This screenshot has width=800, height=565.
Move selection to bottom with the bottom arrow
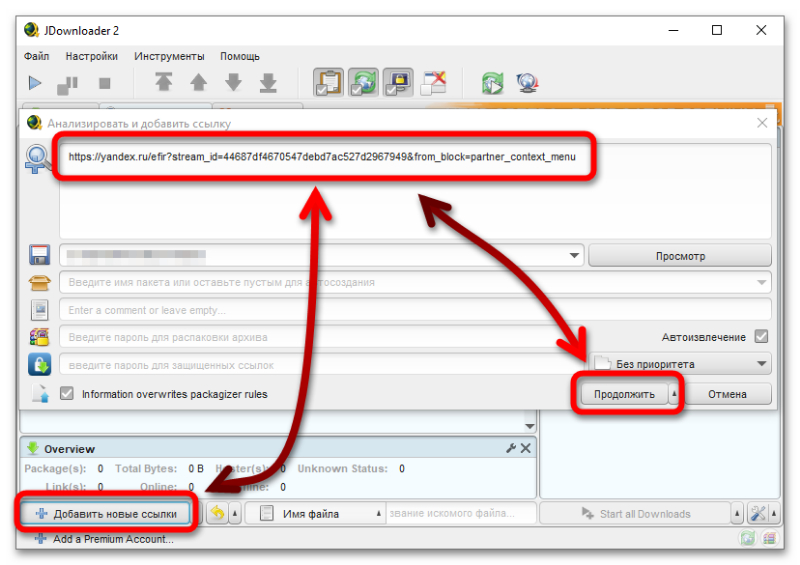(x=268, y=82)
